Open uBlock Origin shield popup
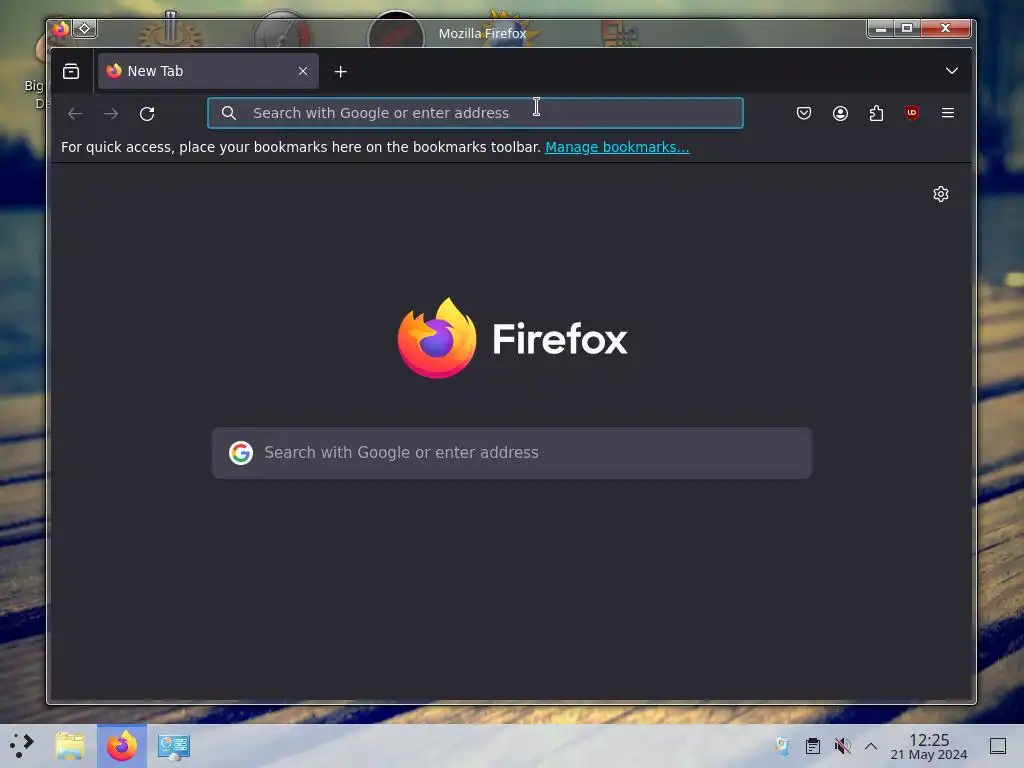The height and width of the screenshot is (768, 1024). [x=912, y=113]
